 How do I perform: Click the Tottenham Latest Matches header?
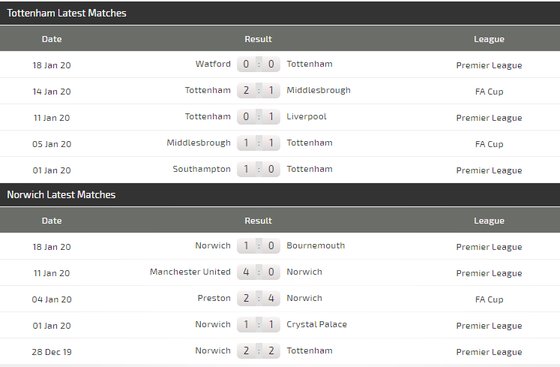pos(66,13)
